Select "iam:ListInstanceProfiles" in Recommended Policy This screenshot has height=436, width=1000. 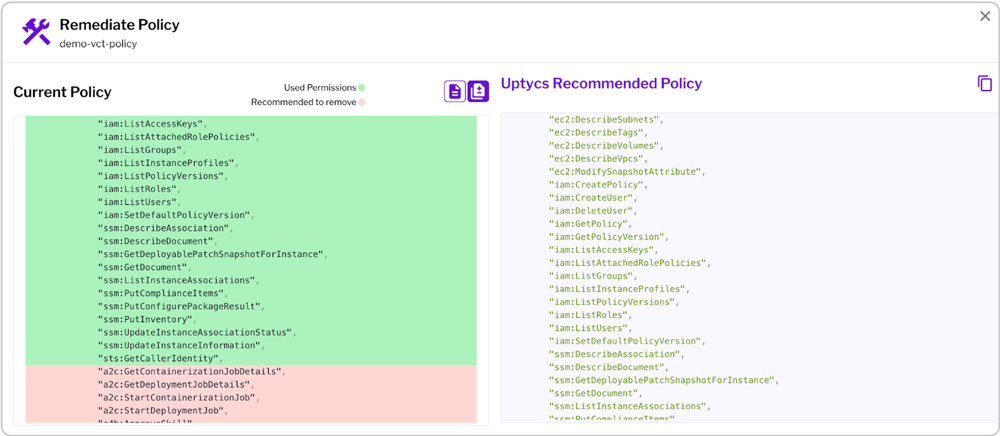pyautogui.click(x=619, y=289)
